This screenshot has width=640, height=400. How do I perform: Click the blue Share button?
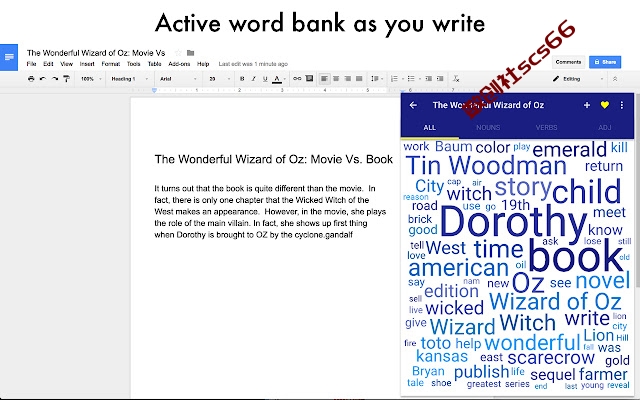605,62
